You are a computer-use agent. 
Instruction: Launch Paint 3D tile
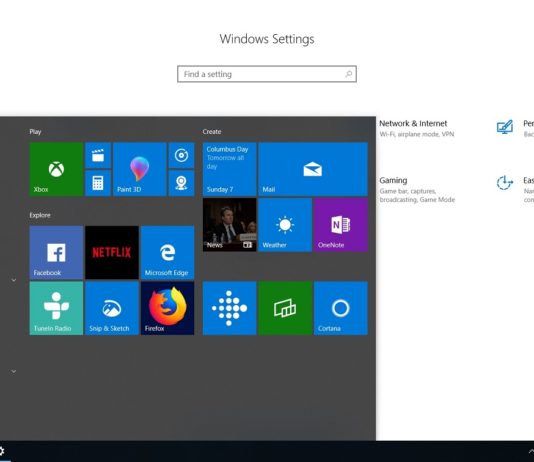[x=140, y=169]
